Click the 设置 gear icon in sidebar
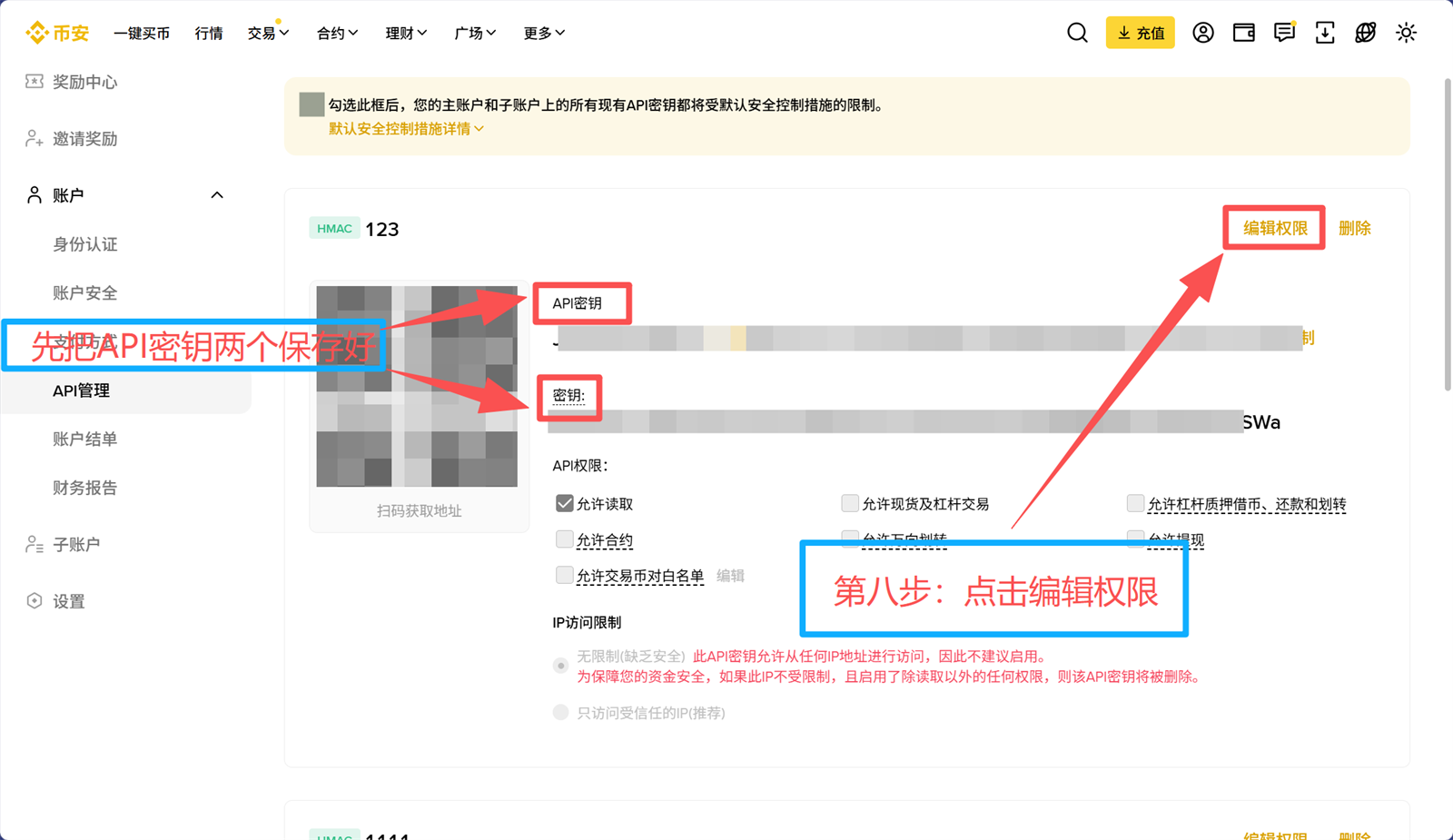1453x840 pixels. tap(34, 601)
